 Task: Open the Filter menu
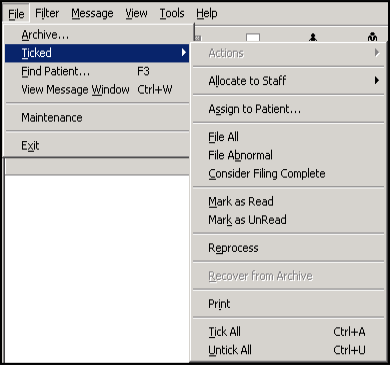(x=47, y=13)
